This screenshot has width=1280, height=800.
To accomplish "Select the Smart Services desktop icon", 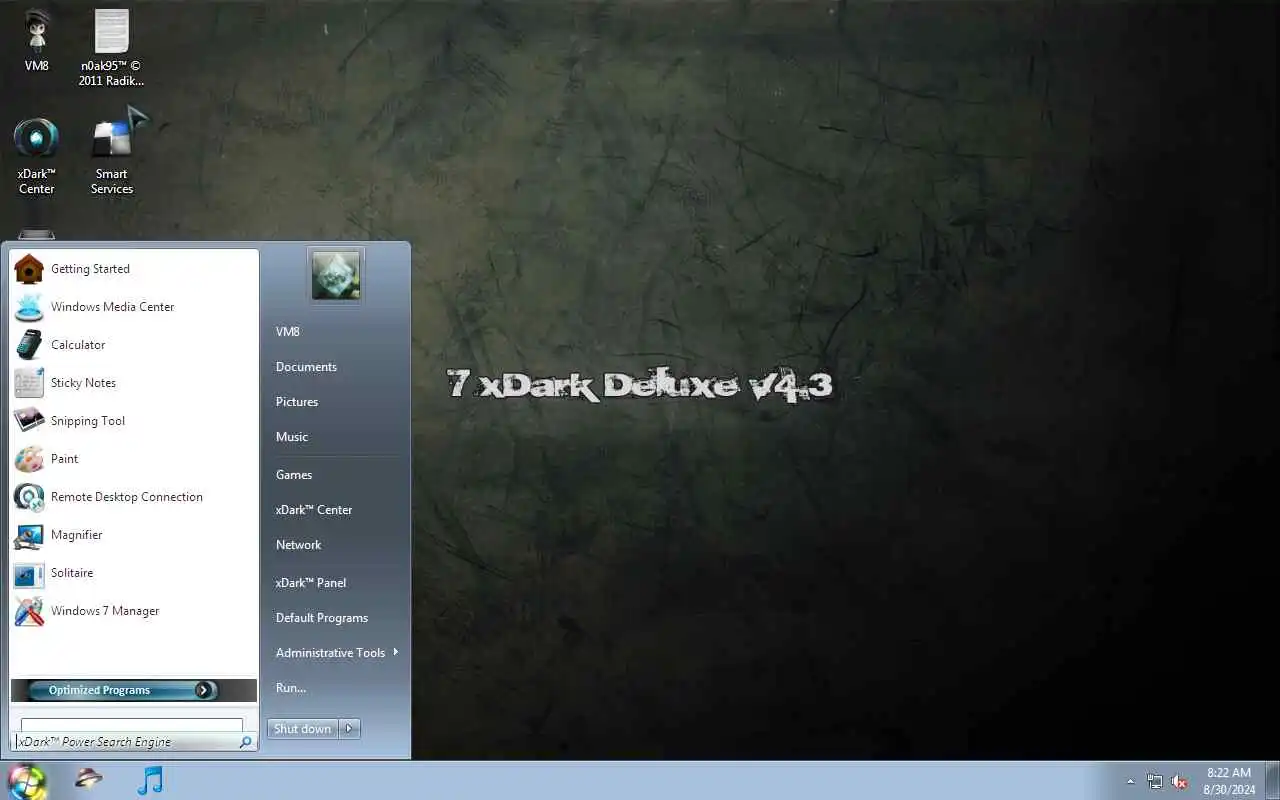I will [x=112, y=154].
